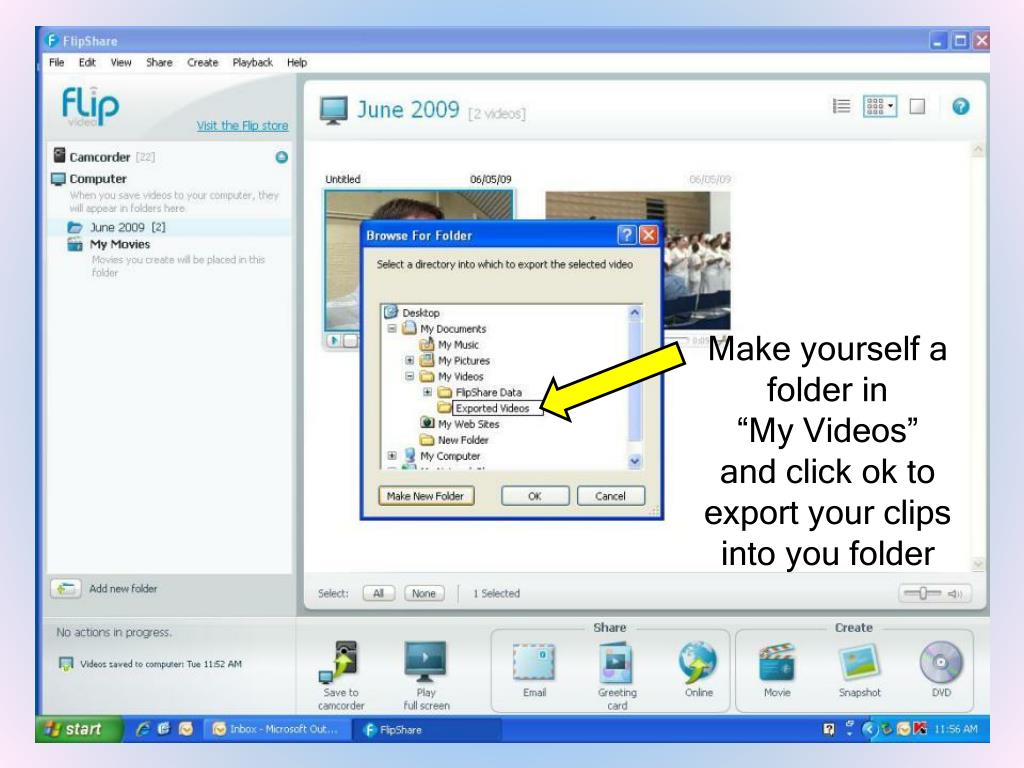The height and width of the screenshot is (768, 1024).
Task: Visit the Flip store link
Action: [242, 125]
